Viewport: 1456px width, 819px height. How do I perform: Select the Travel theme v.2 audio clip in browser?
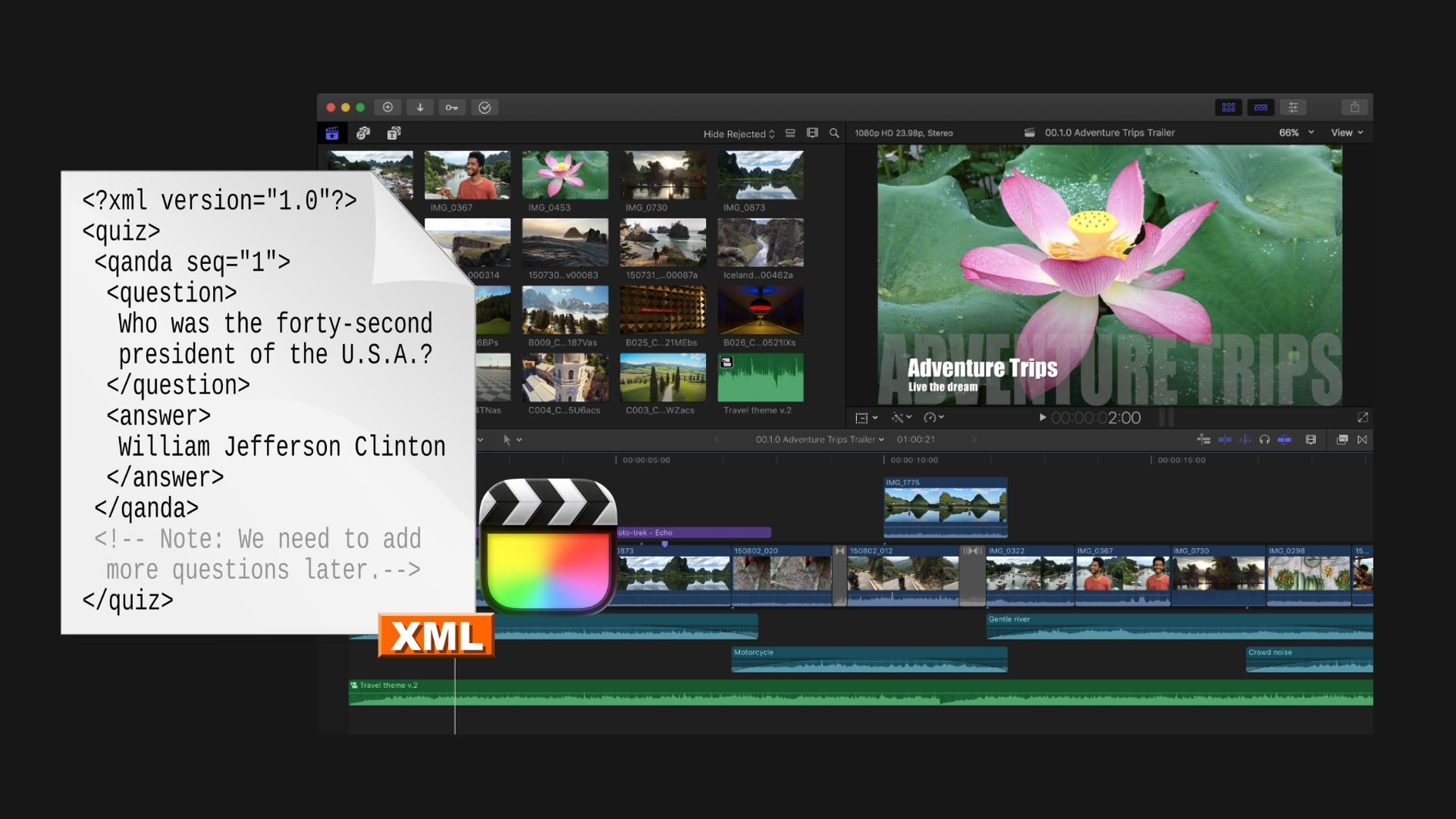(x=761, y=378)
